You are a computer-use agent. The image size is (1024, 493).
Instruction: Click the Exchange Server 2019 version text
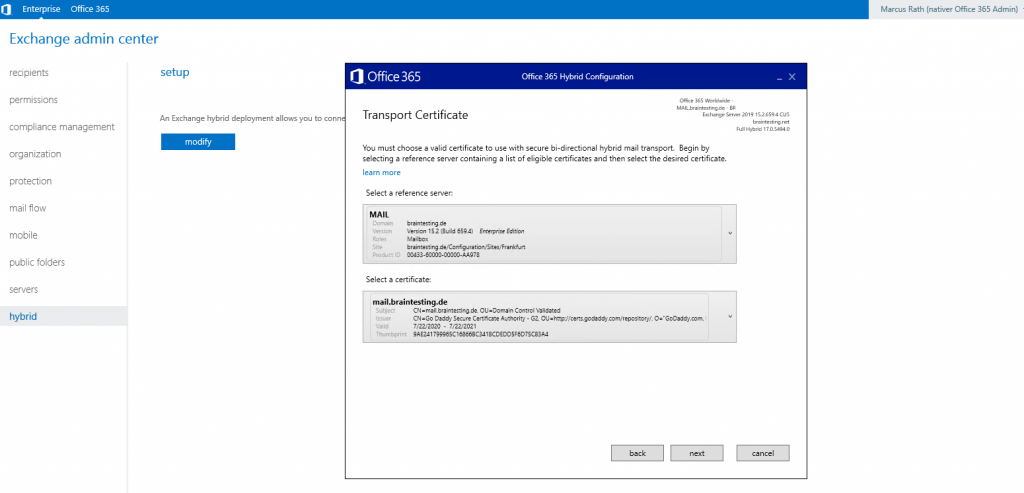pos(746,115)
